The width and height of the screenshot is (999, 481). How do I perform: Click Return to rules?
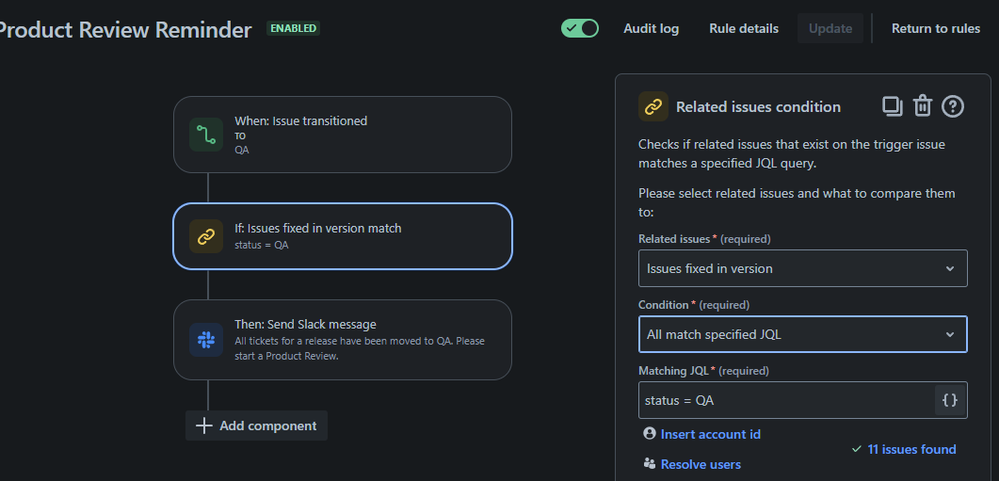[x=936, y=28]
